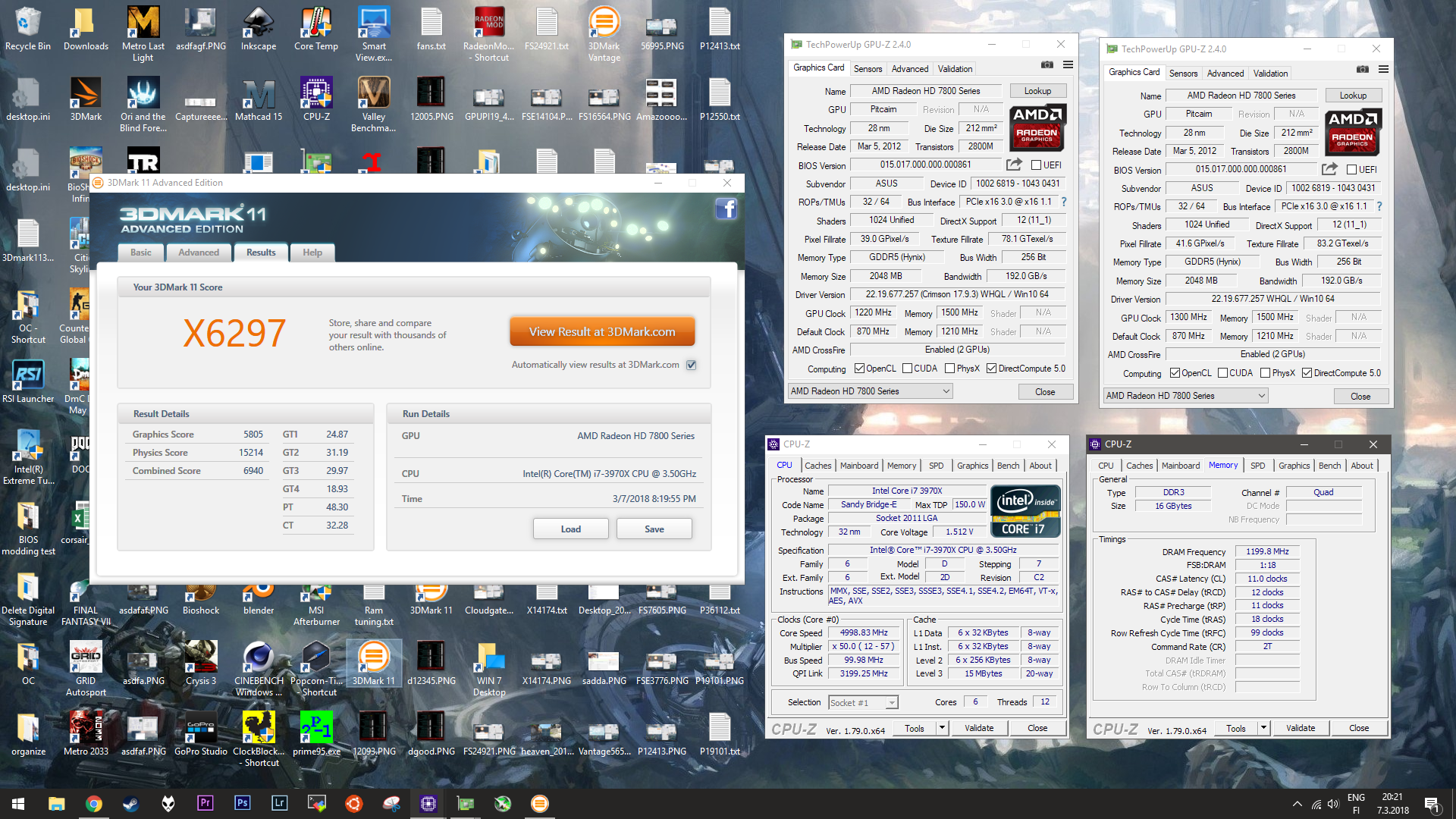The height and width of the screenshot is (819, 1456).
Task: Open Chrome from the taskbar
Action: [x=94, y=804]
